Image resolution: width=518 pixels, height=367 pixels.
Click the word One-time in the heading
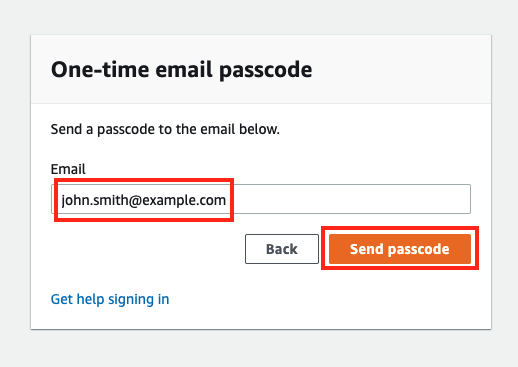100,70
